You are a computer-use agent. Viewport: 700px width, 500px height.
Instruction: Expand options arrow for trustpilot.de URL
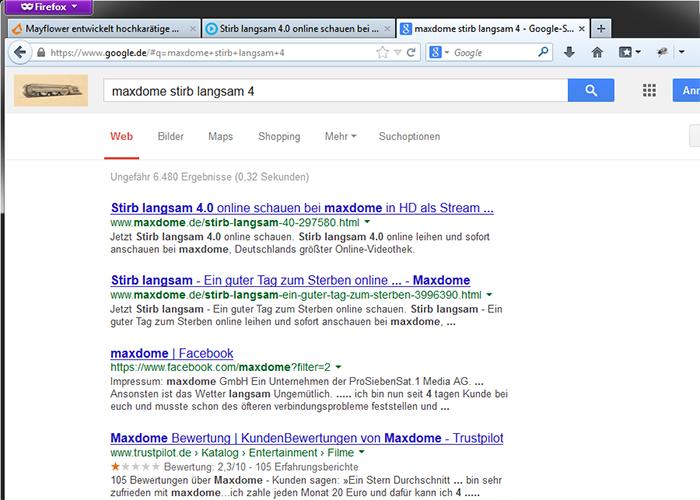coord(362,452)
